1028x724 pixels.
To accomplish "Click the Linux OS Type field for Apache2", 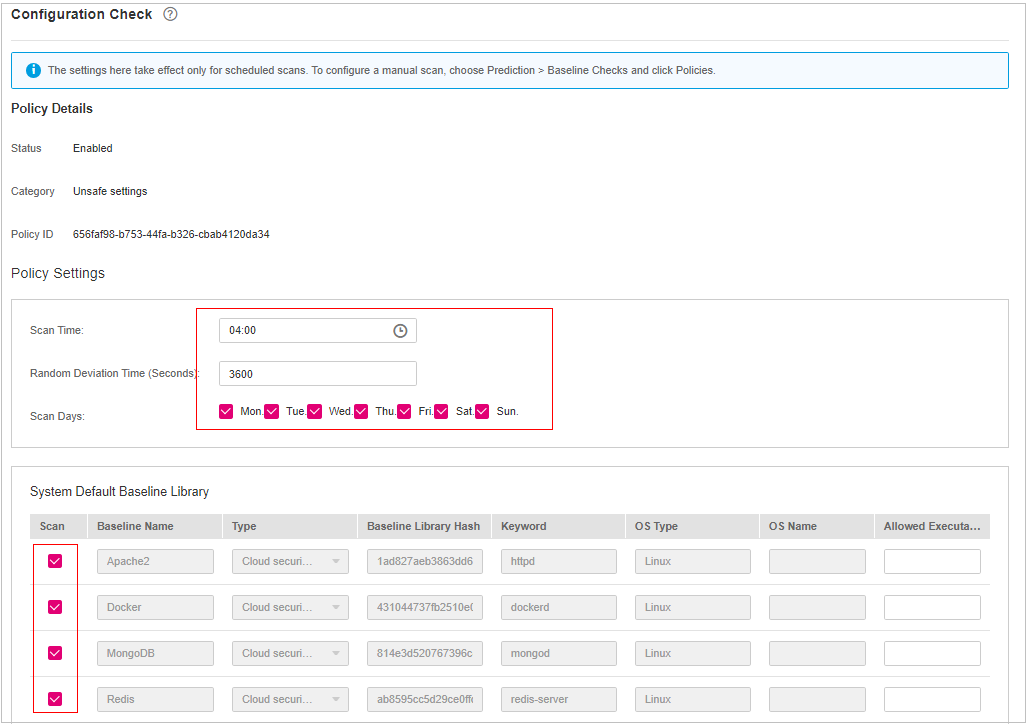I will (693, 561).
